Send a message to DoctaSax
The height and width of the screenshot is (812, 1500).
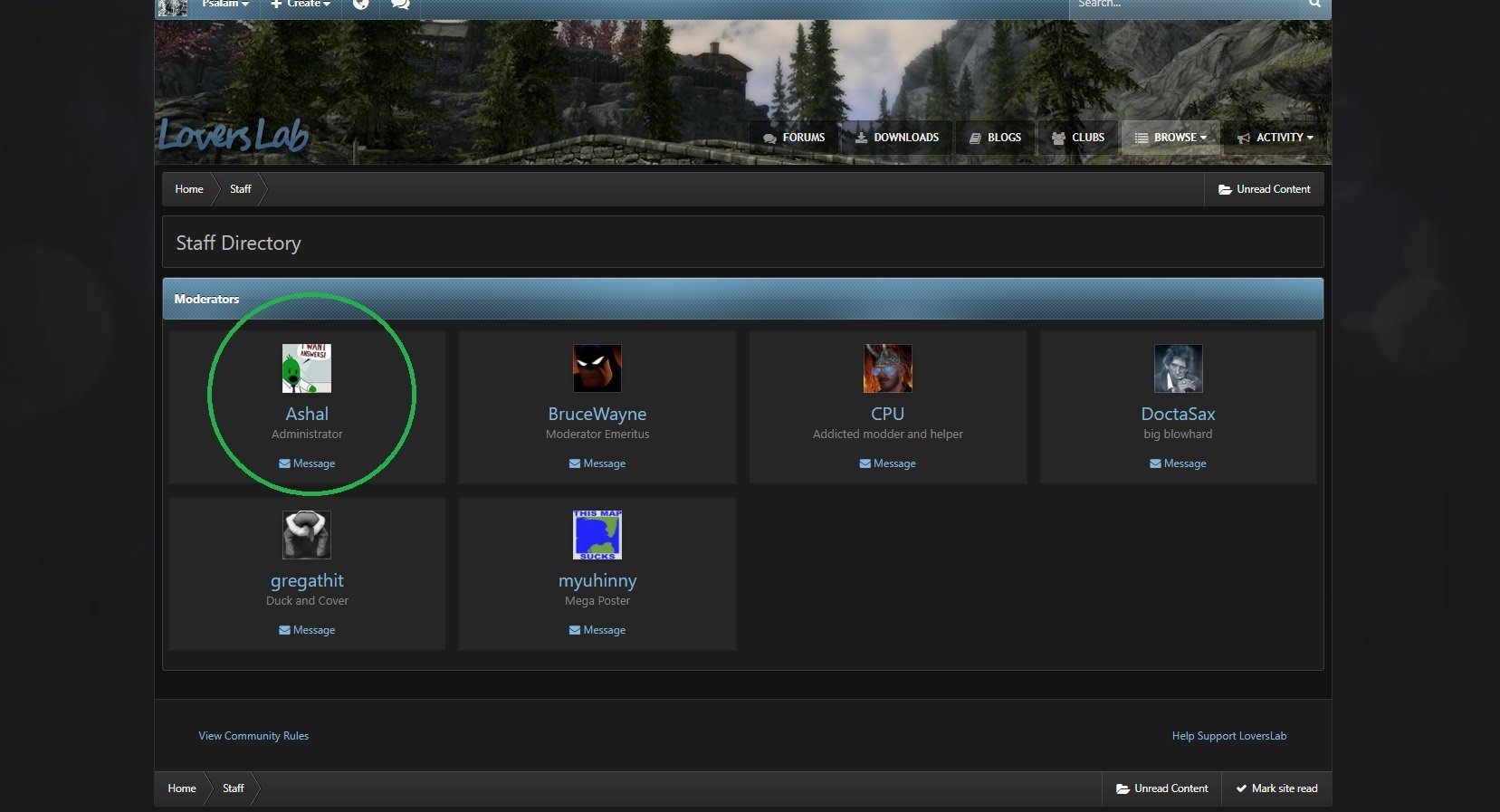(x=1179, y=463)
